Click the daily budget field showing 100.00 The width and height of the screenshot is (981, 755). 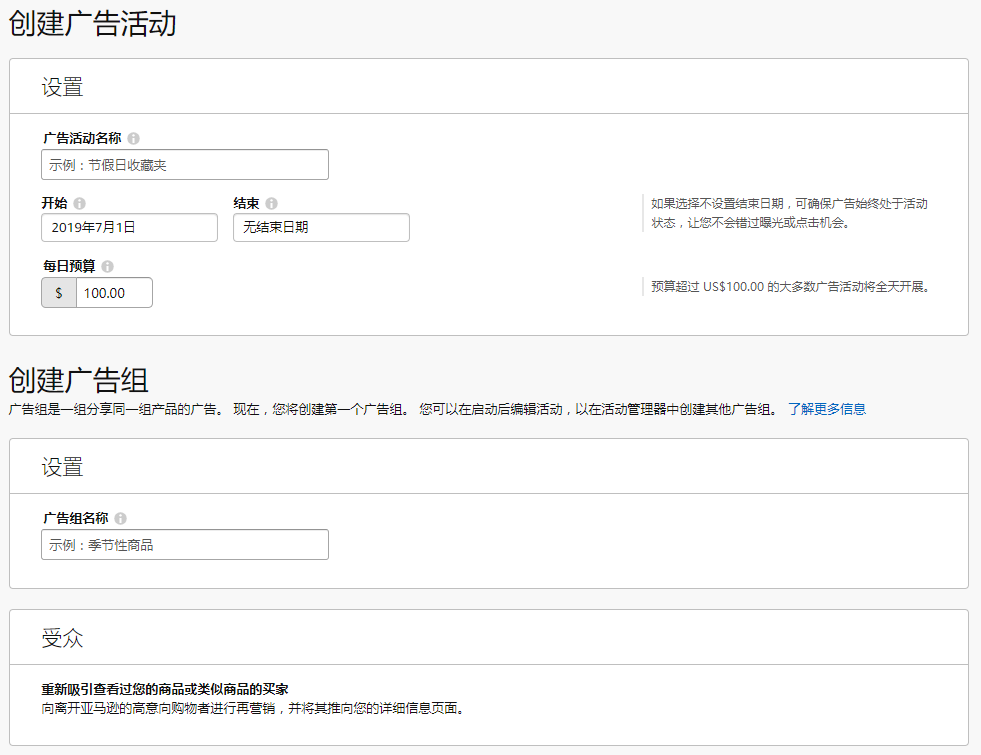click(114, 293)
